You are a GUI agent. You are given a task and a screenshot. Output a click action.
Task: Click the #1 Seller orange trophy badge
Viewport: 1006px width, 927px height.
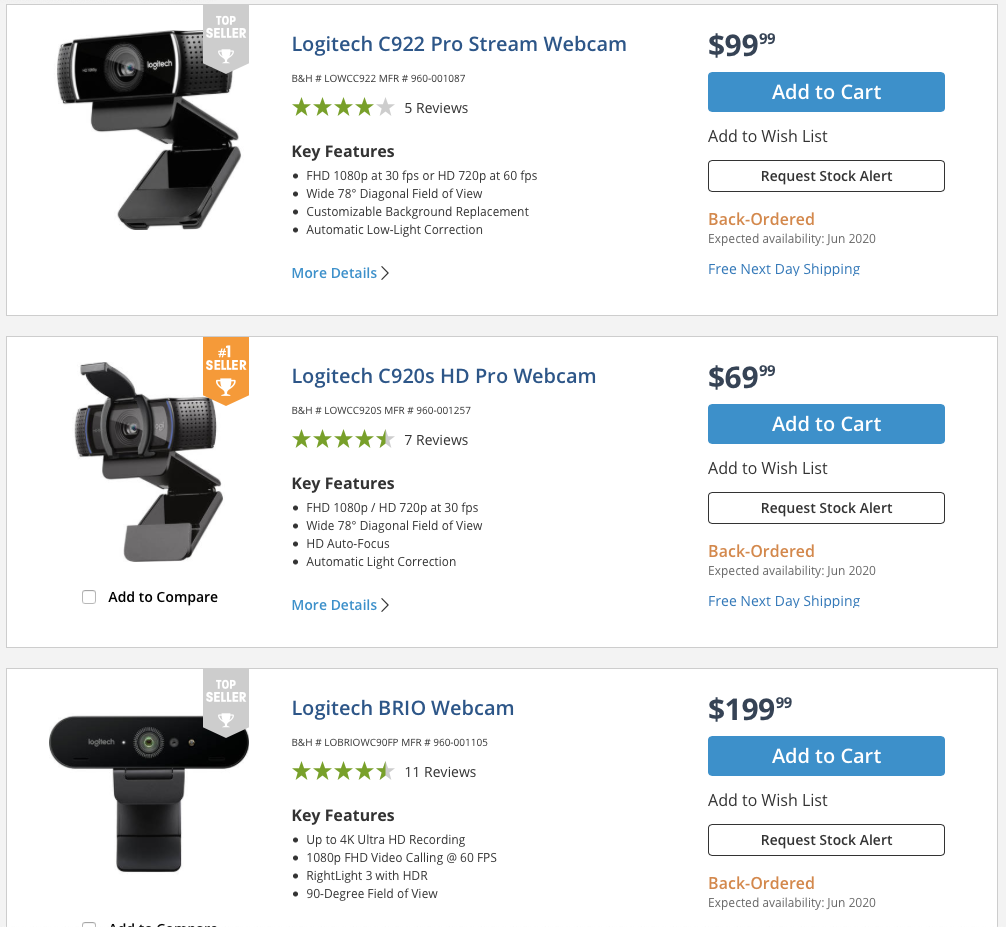pyautogui.click(x=226, y=370)
